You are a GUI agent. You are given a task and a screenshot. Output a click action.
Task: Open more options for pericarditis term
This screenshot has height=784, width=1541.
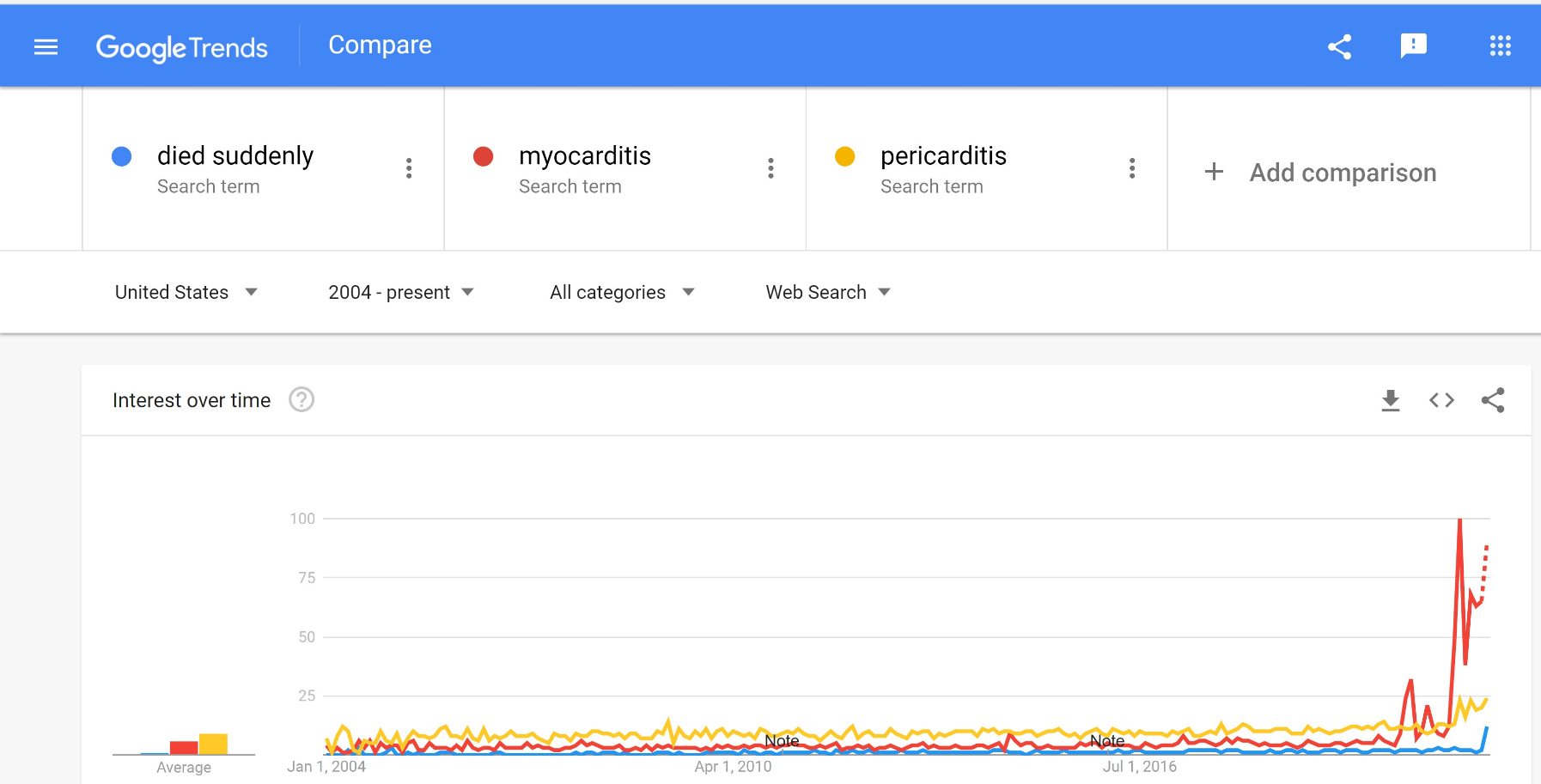[x=1132, y=168]
